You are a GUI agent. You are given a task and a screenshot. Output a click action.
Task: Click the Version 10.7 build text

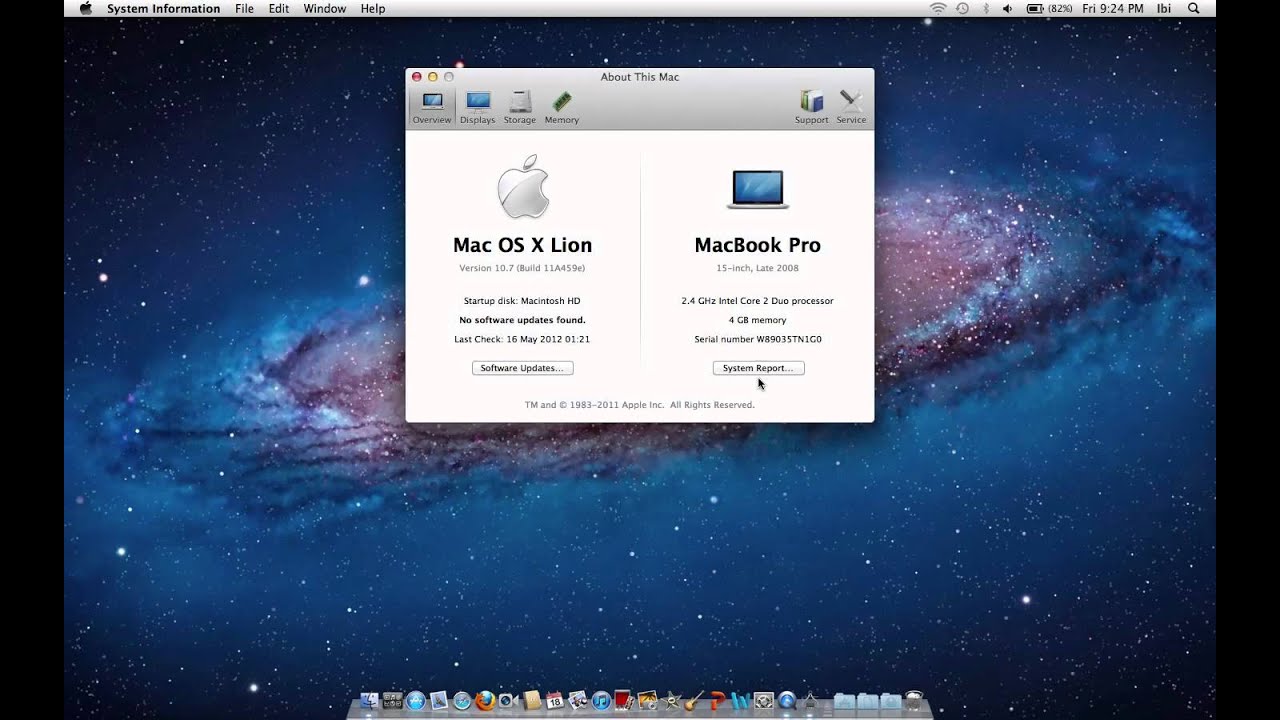pos(522,268)
